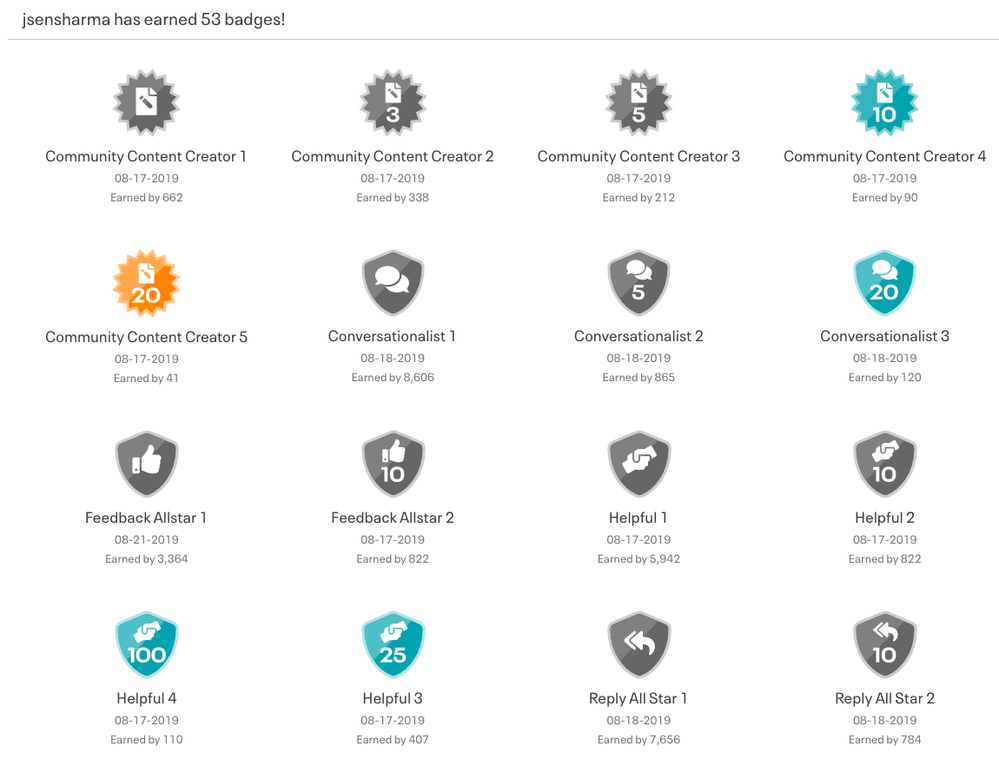Click the Reply All Star 1 arrows badge
The width and height of the screenshot is (999, 778).
pos(638,644)
